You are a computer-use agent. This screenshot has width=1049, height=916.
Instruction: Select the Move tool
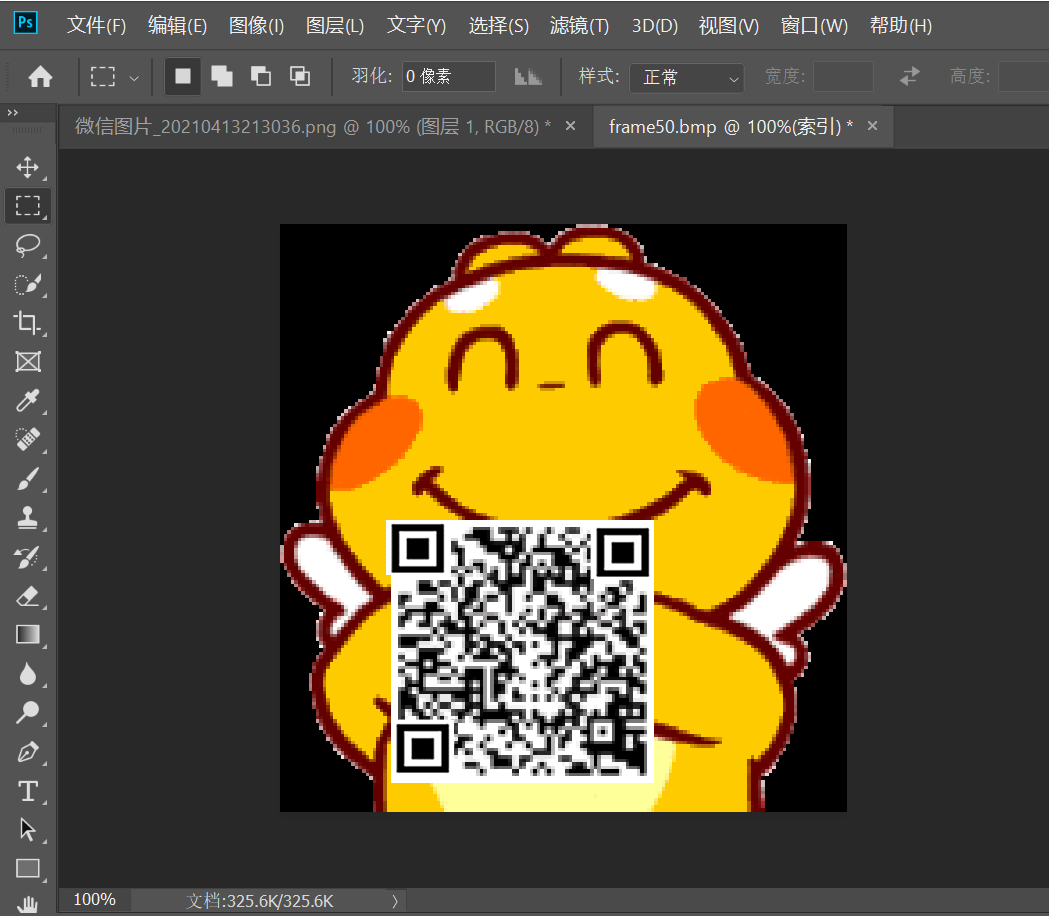[x=27, y=167]
